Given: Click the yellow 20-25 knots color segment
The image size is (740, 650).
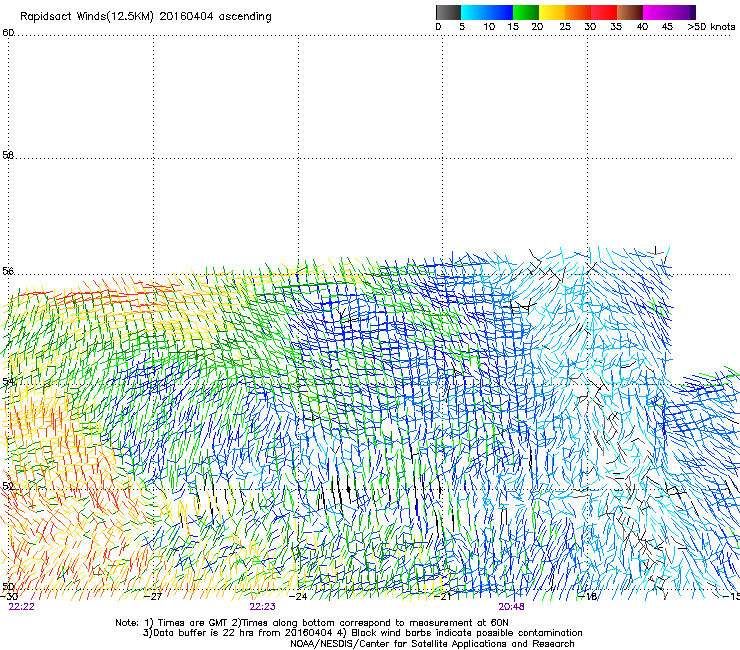Looking at the screenshot, I should coord(552,12).
